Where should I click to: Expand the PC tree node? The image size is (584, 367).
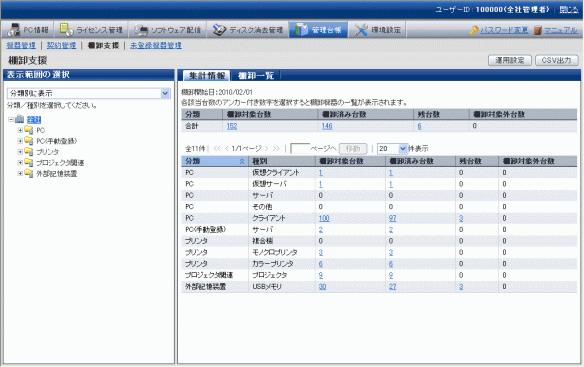[x=20, y=130]
